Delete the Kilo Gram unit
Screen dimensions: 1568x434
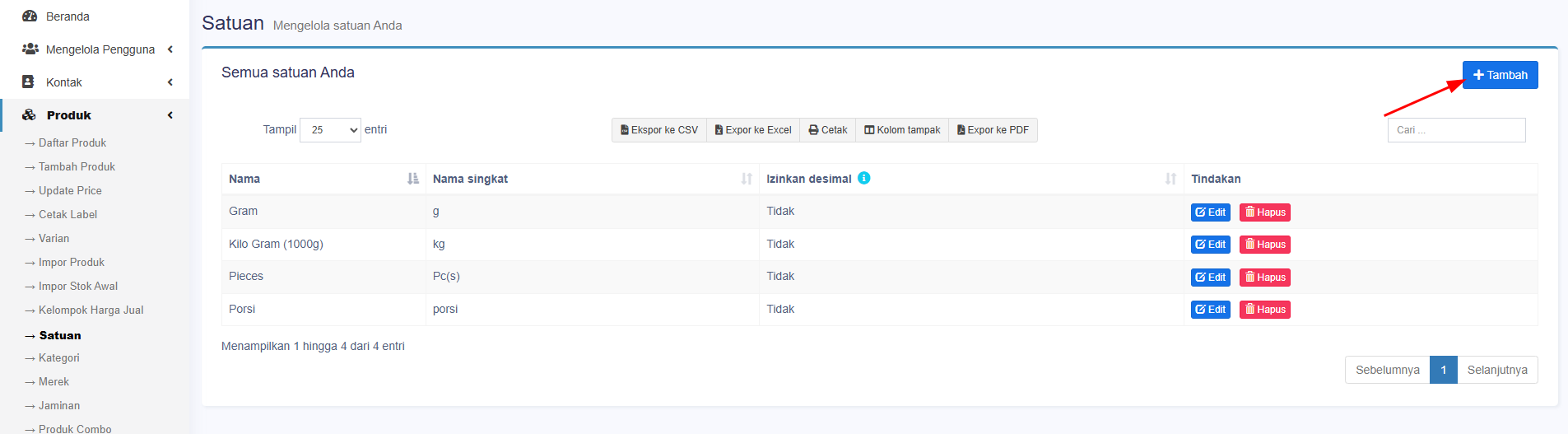(1265, 245)
